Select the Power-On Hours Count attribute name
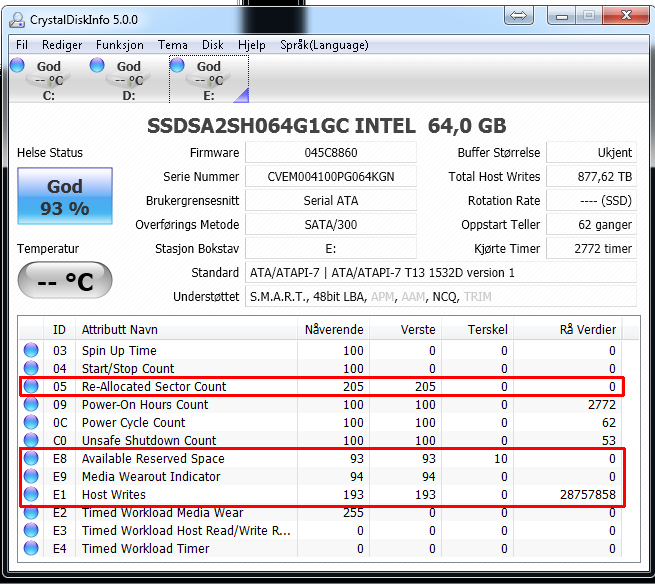Viewport: 655px width, 584px height. coord(145,404)
